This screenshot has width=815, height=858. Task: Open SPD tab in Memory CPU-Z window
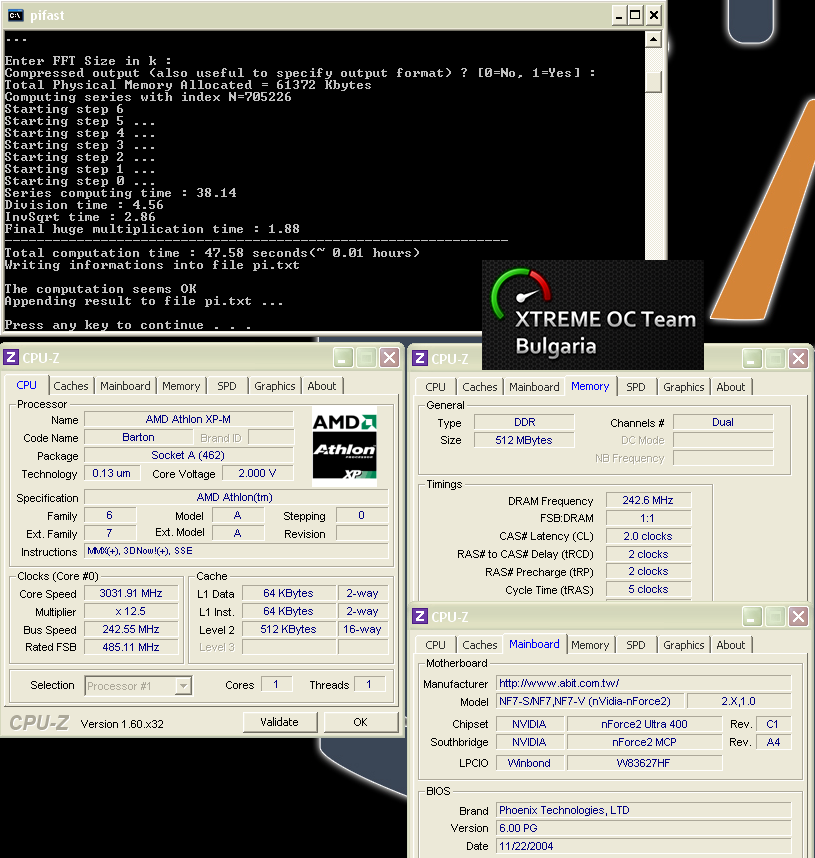pyautogui.click(x=635, y=387)
